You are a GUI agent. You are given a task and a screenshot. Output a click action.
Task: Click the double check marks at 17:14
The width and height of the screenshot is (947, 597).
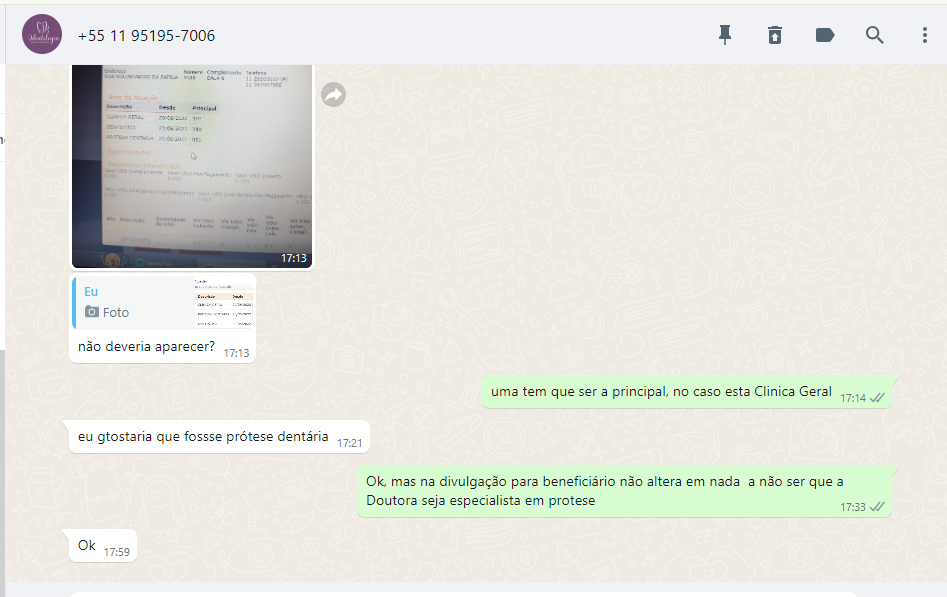point(877,397)
